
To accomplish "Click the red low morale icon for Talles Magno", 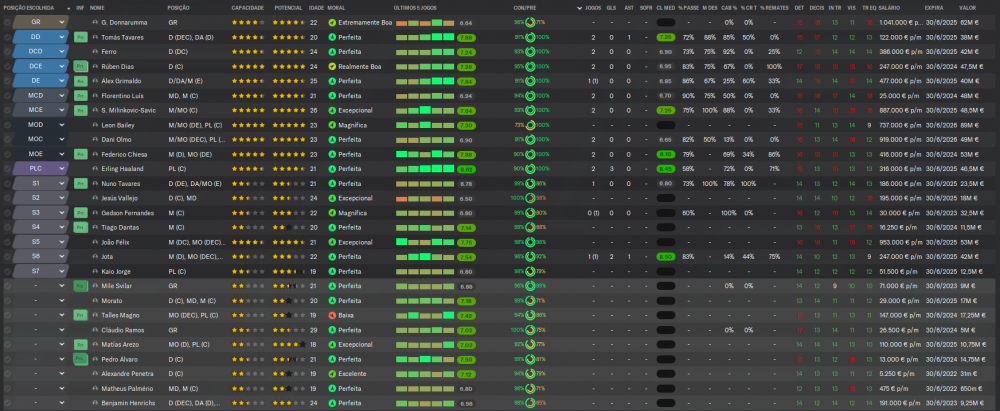I will (x=332, y=315).
